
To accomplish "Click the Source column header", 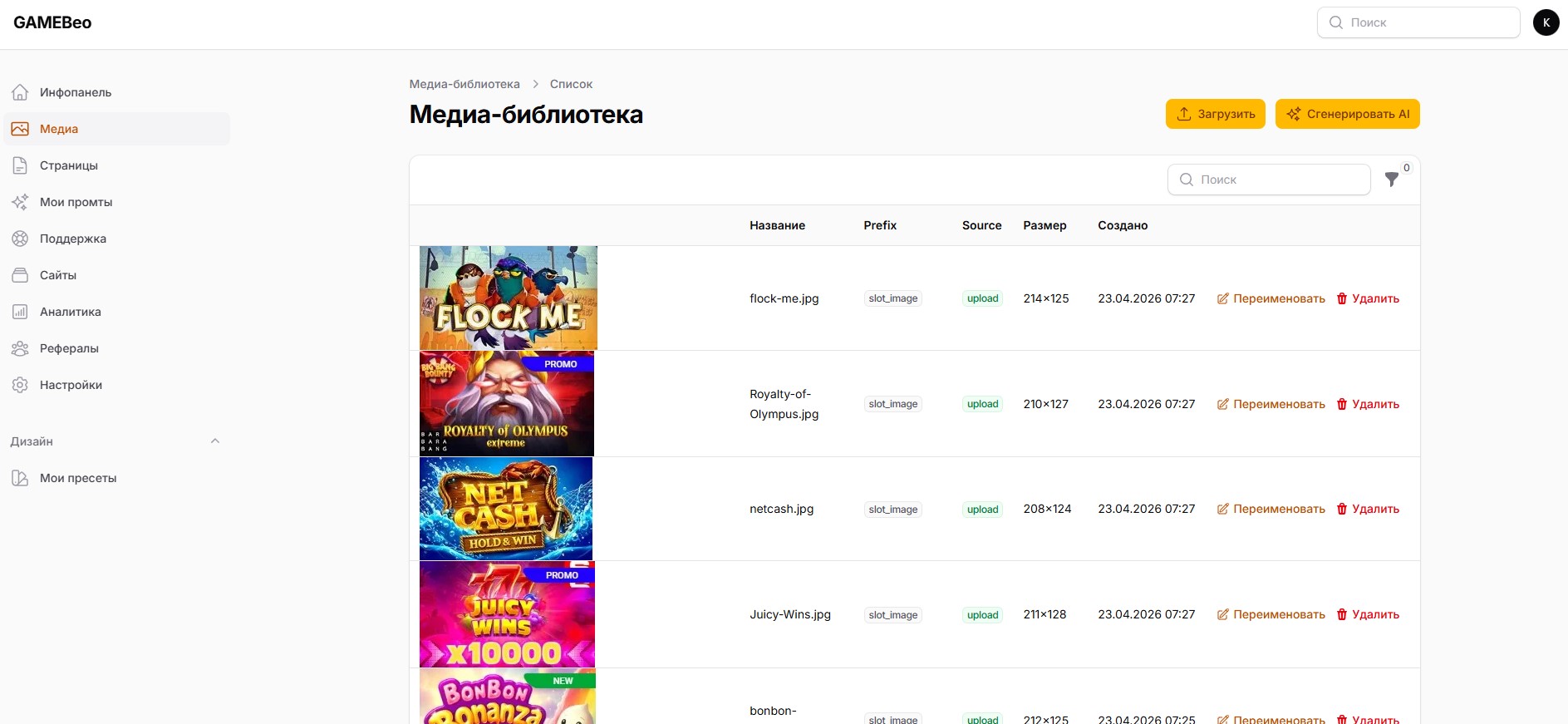I will point(981,225).
